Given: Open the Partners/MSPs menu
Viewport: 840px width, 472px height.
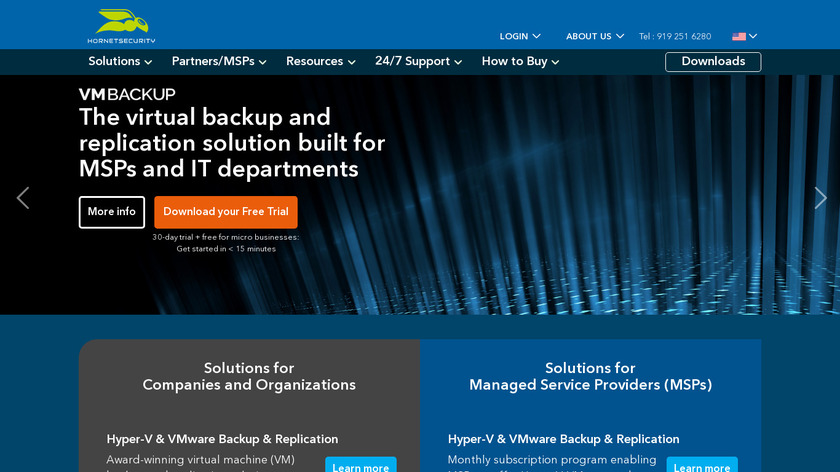Looking at the screenshot, I should (219, 62).
